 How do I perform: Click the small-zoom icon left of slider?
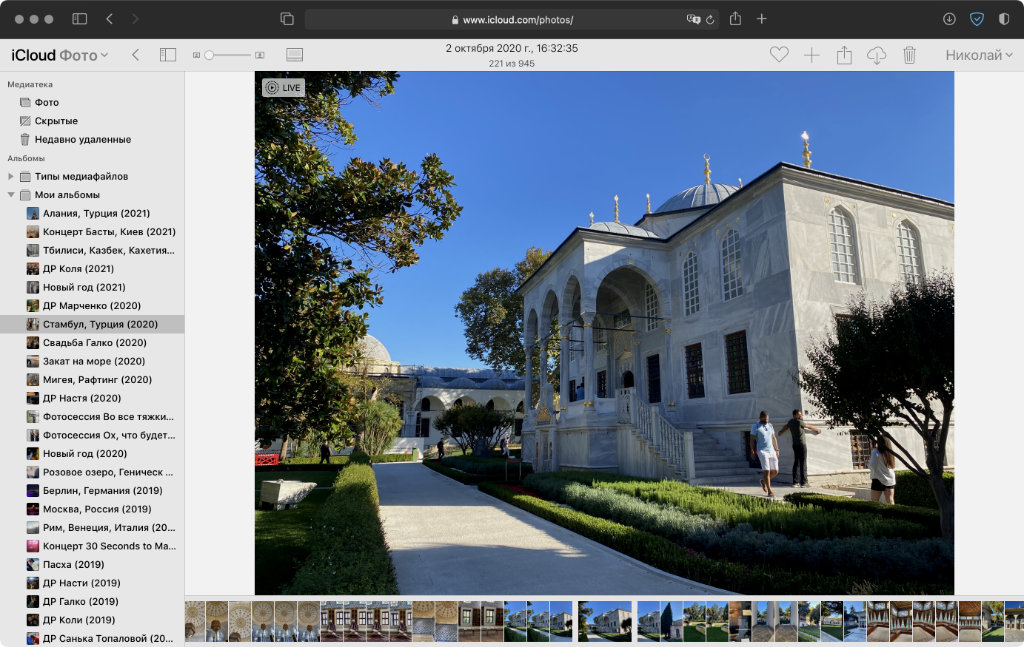(196, 55)
